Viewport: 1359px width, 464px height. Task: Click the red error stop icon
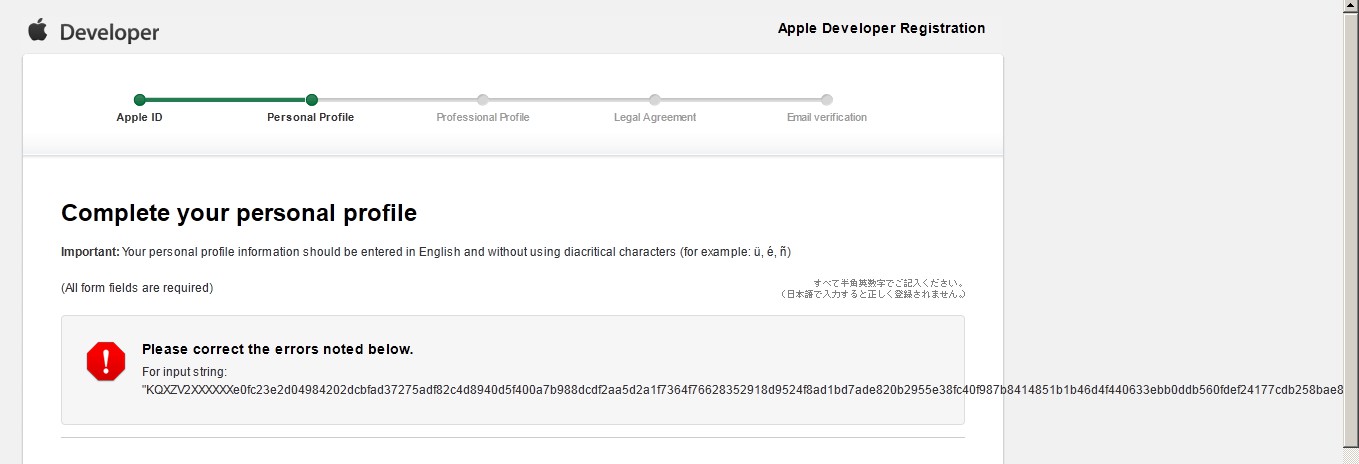tap(106, 361)
